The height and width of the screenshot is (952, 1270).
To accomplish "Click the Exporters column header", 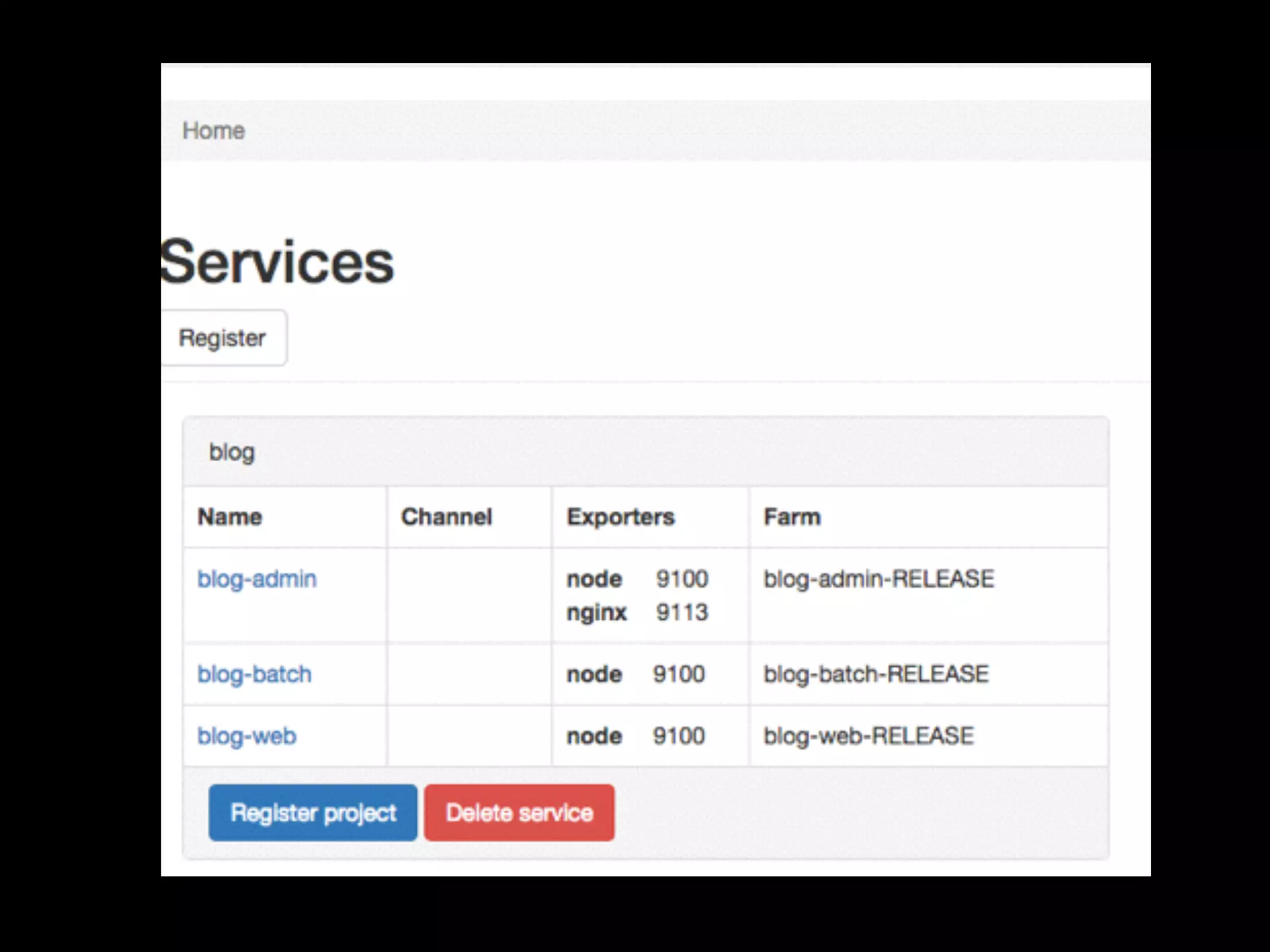I will click(x=620, y=517).
